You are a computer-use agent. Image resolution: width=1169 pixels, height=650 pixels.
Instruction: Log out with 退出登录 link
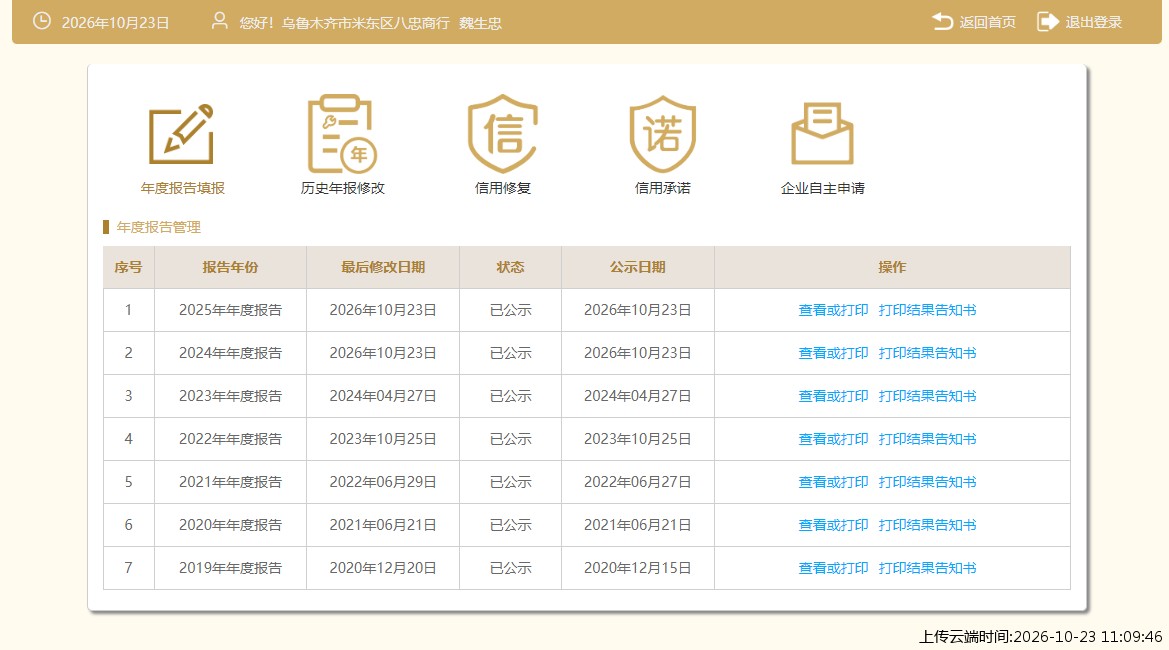pyautogui.click(x=1093, y=22)
